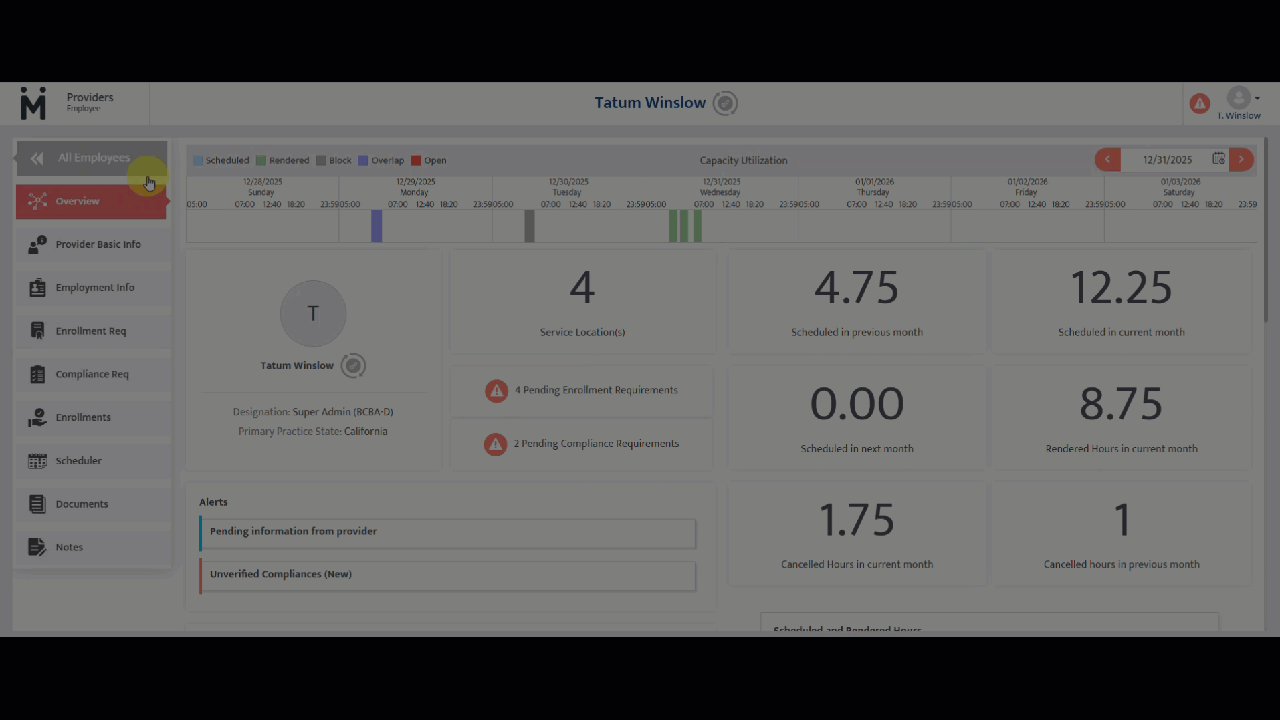Click the red alert icon in header
This screenshot has height=720, width=1280.
[x=1199, y=103]
